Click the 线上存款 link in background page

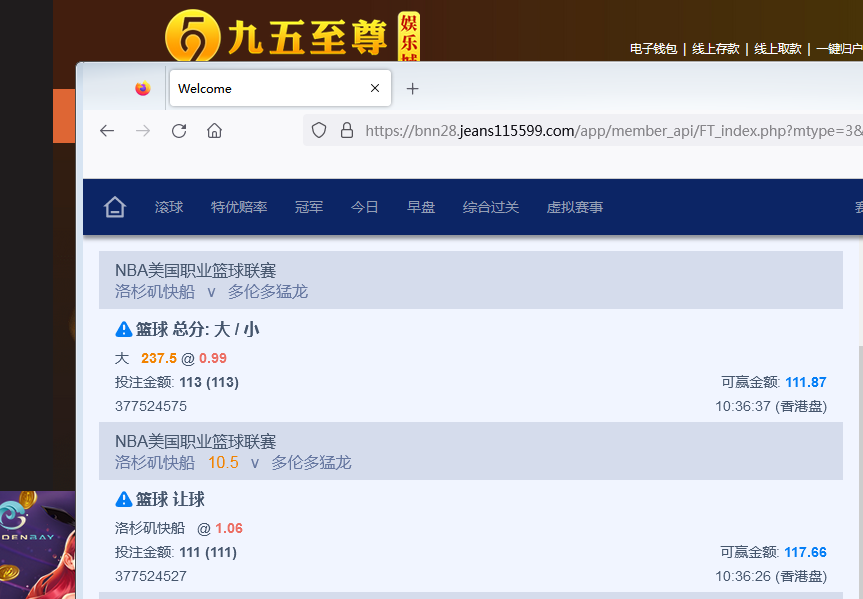715,48
